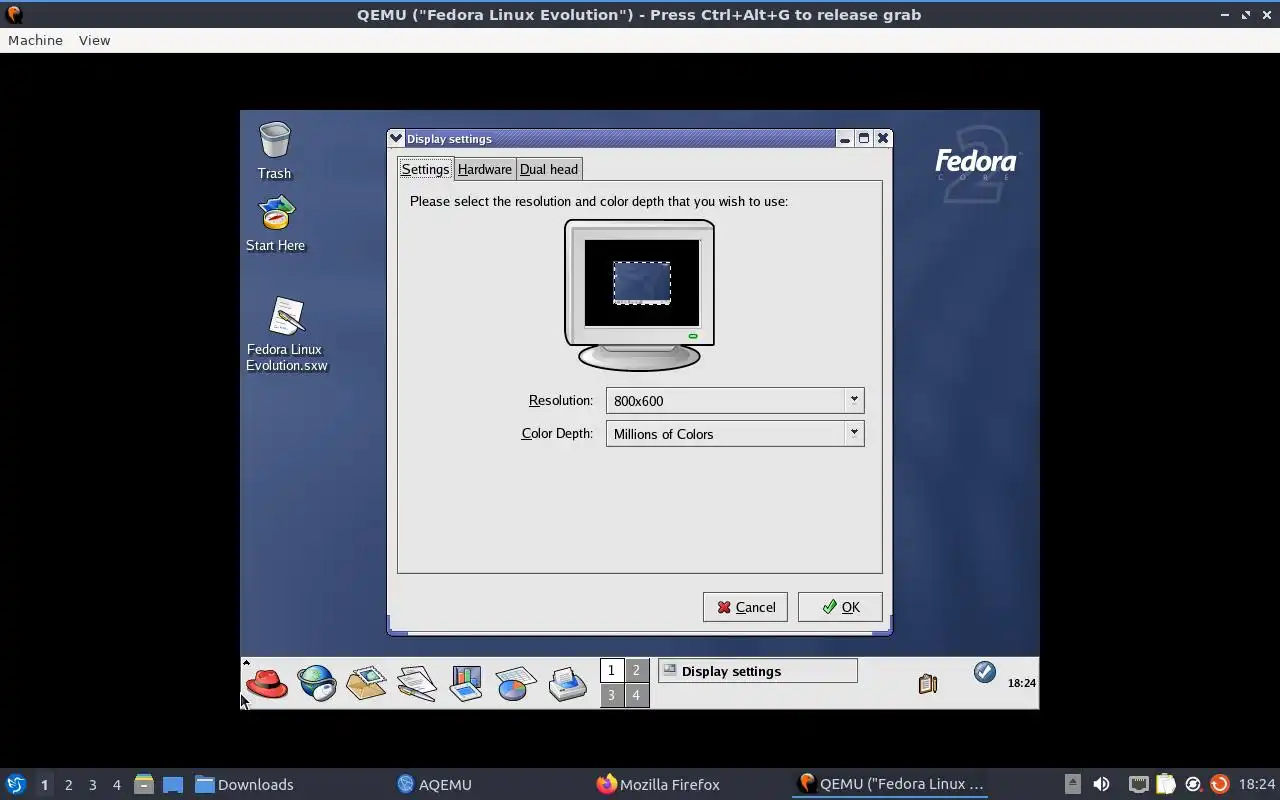Maximize the Display settings dialog

point(864,139)
